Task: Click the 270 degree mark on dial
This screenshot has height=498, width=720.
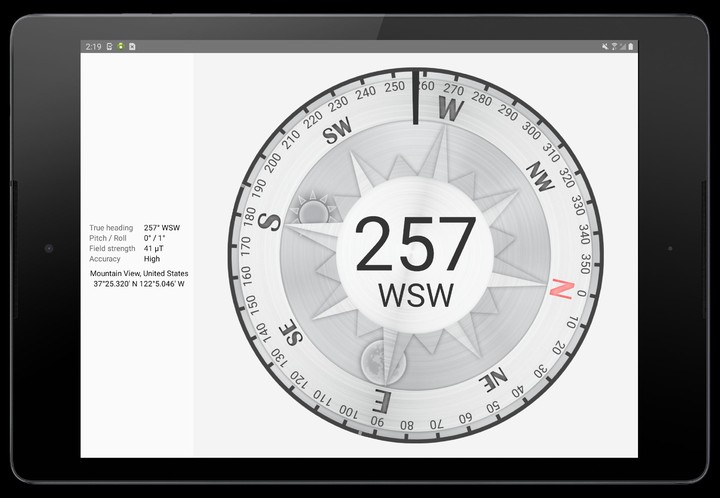Action: [x=453, y=89]
